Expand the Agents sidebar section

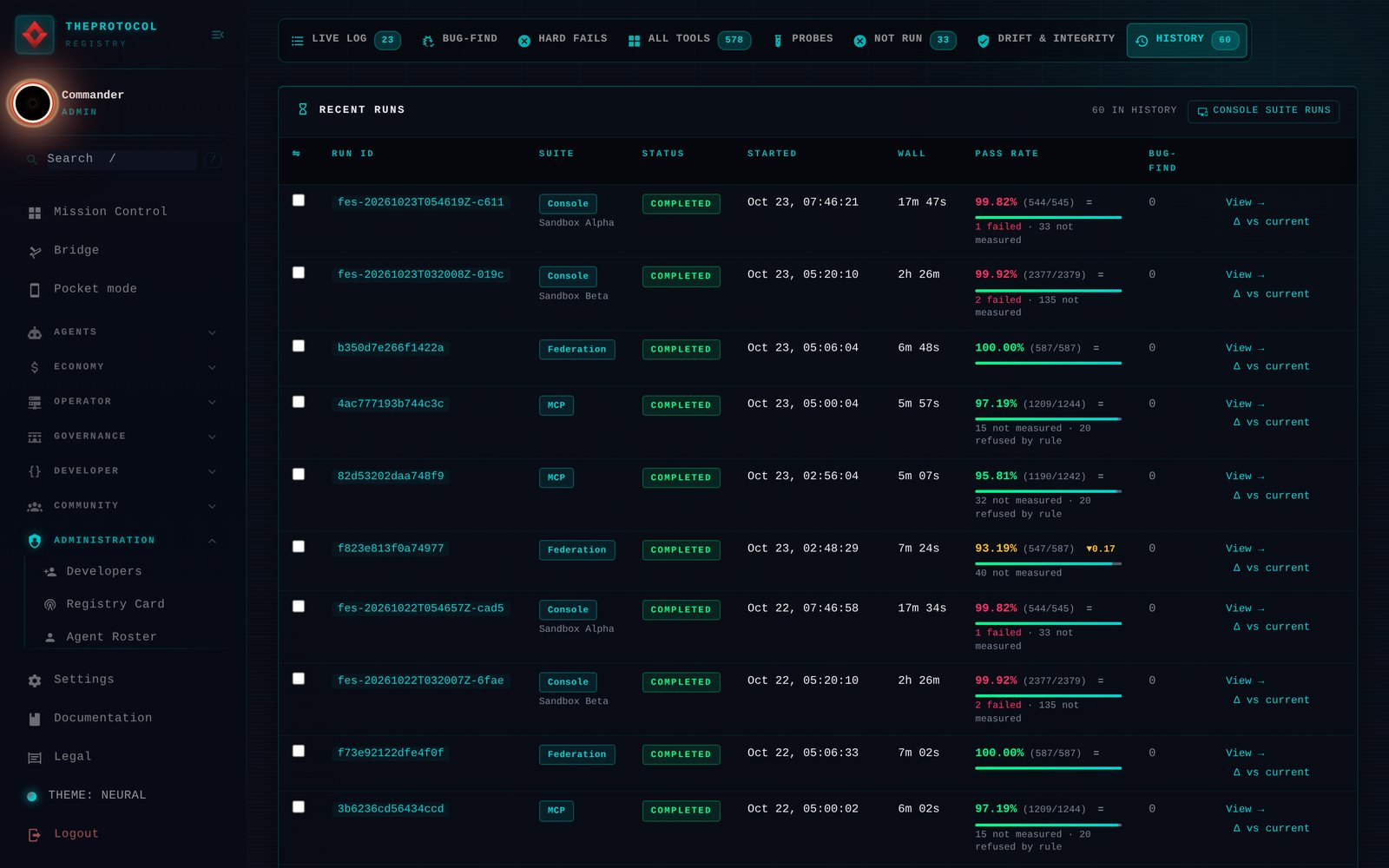point(122,332)
